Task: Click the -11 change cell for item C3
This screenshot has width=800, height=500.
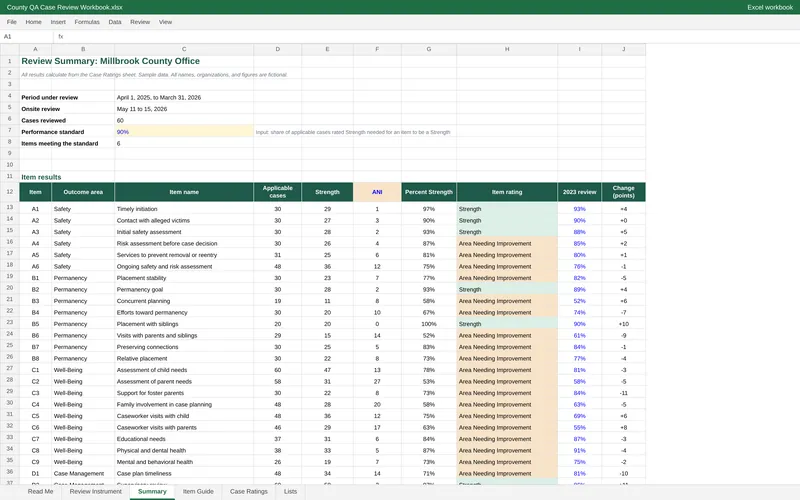Action: click(623, 393)
